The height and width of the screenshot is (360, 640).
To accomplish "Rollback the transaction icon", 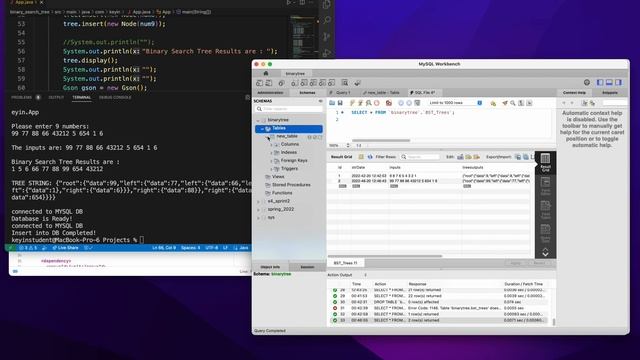I will (409, 103).
